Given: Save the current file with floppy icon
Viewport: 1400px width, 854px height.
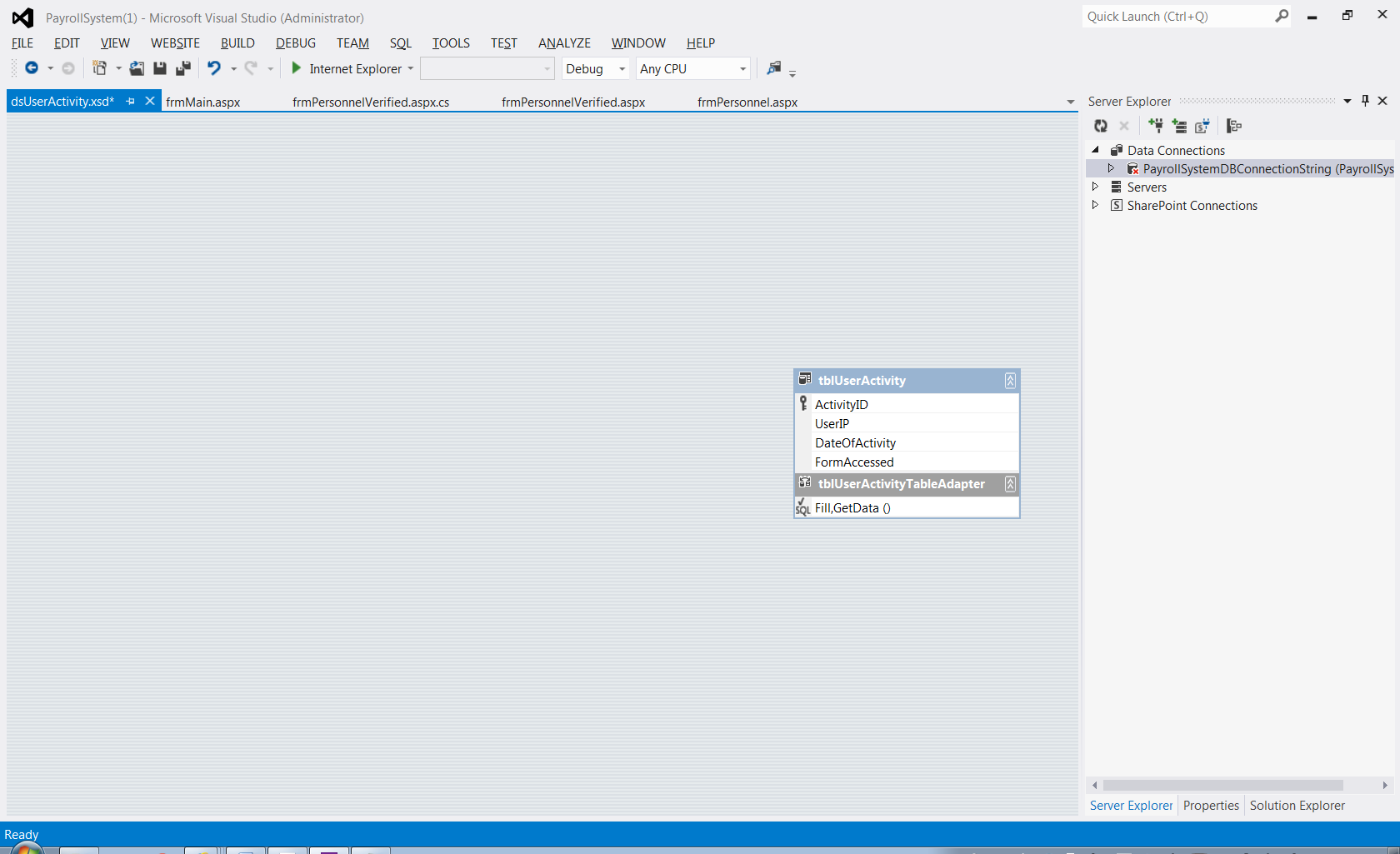Looking at the screenshot, I should tap(160, 68).
